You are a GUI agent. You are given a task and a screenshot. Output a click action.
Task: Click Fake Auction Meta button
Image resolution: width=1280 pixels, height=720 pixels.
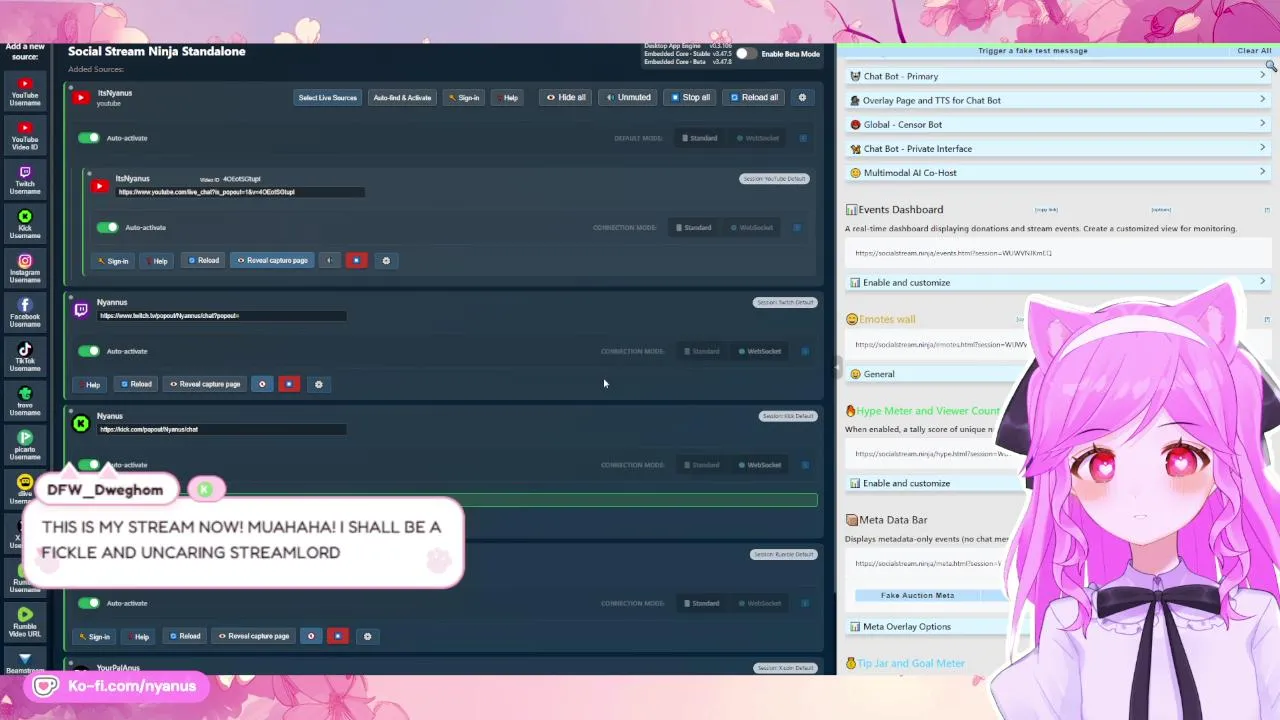click(917, 595)
